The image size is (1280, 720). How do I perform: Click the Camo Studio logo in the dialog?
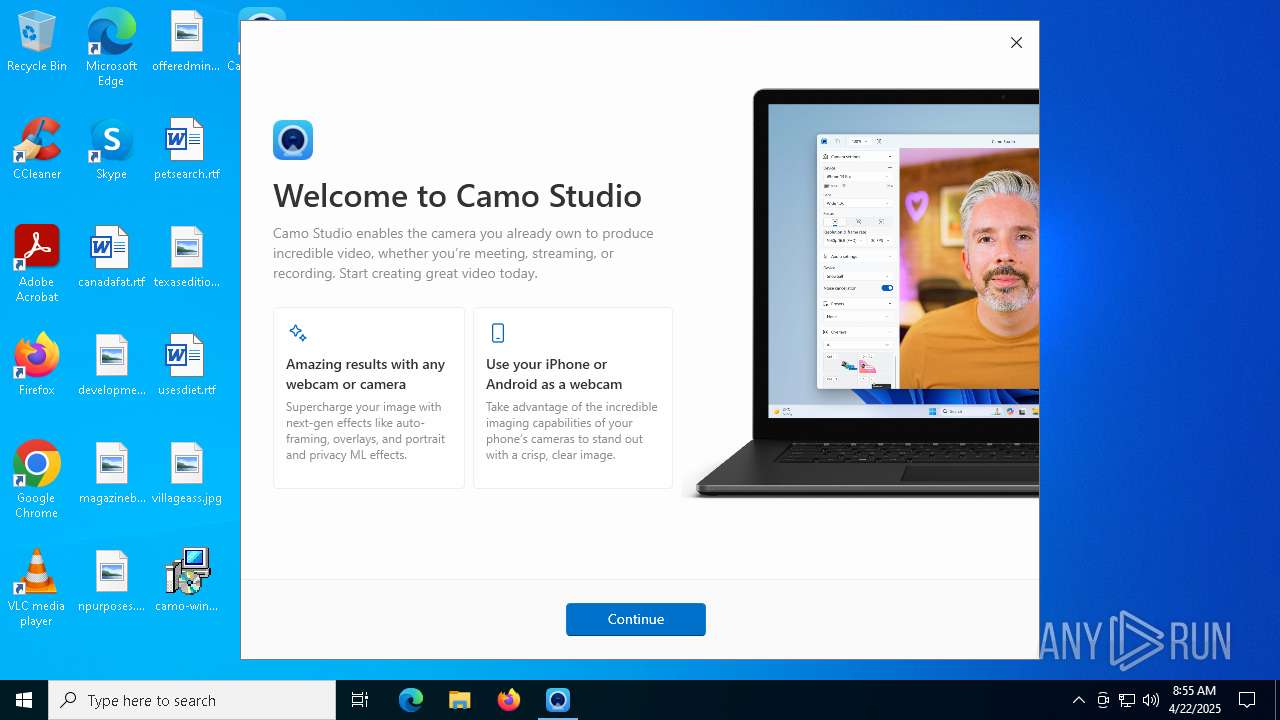[x=293, y=140]
